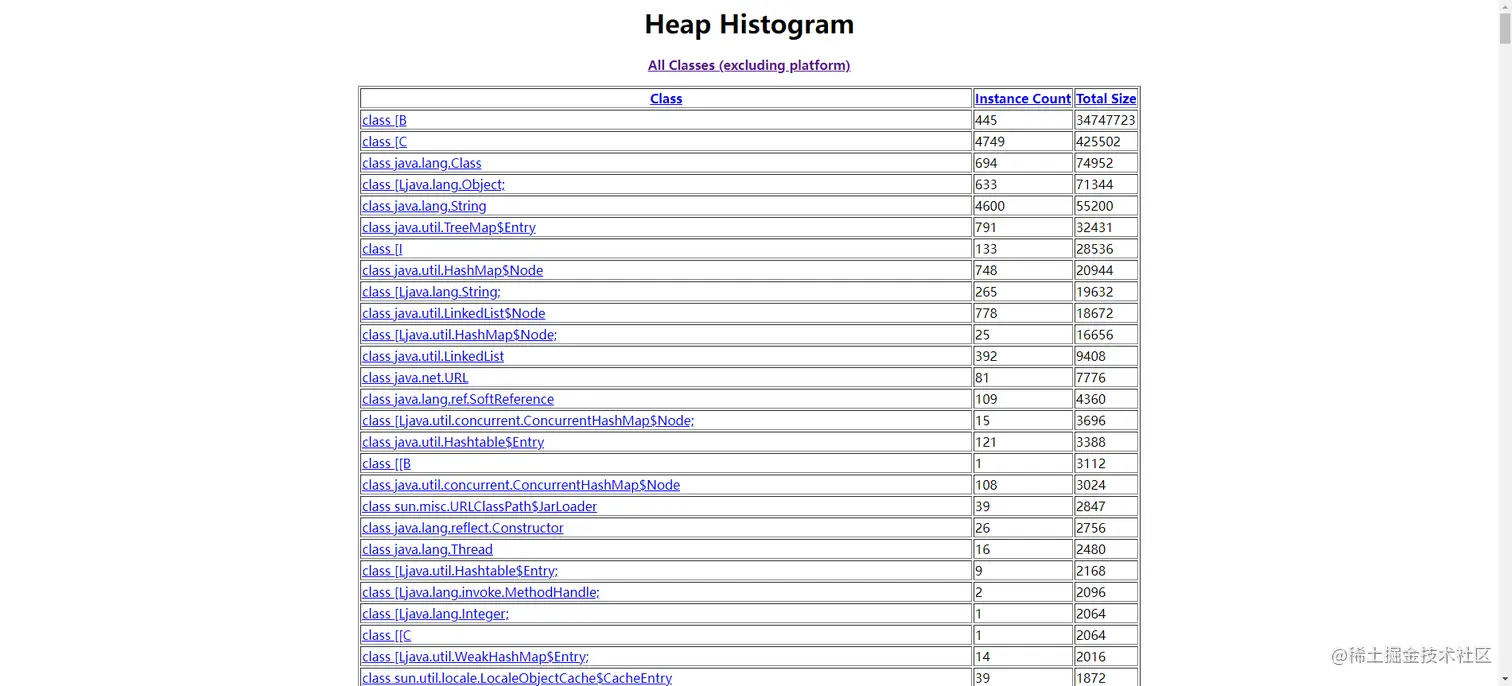Select total size value 9408
Image resolution: width=1512 pixels, height=686 pixels.
(1091, 356)
